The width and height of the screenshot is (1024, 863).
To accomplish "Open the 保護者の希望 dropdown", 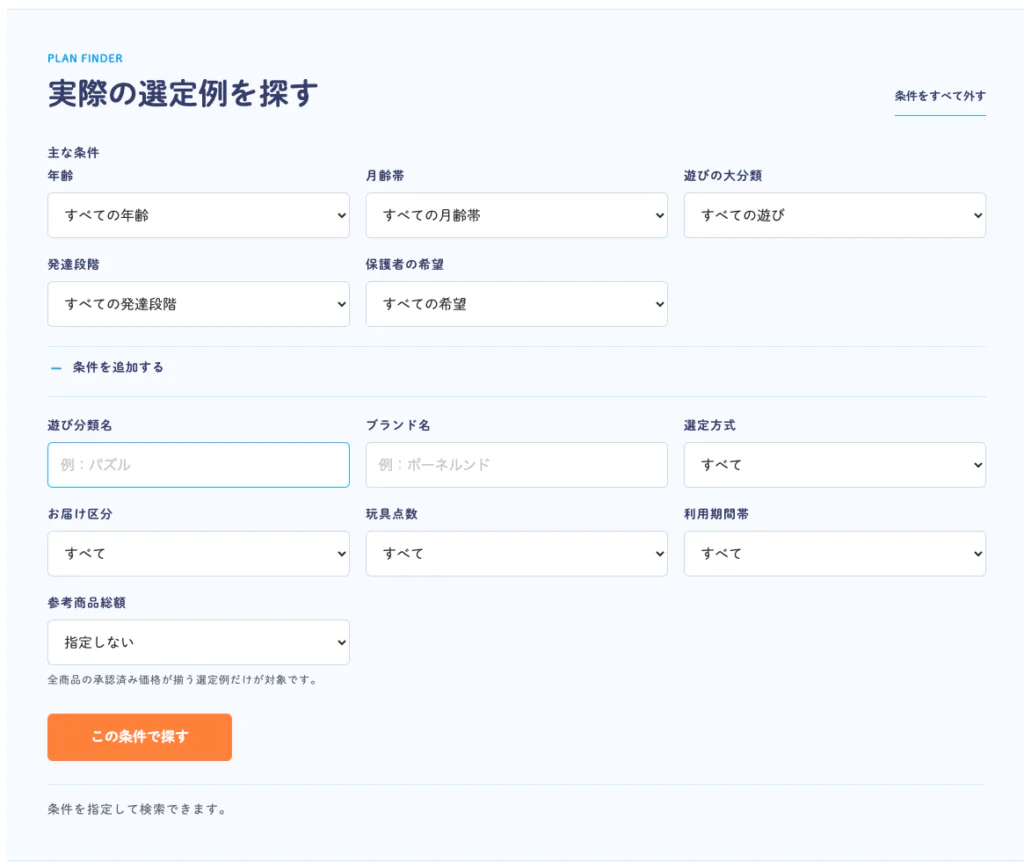I will pos(517,304).
